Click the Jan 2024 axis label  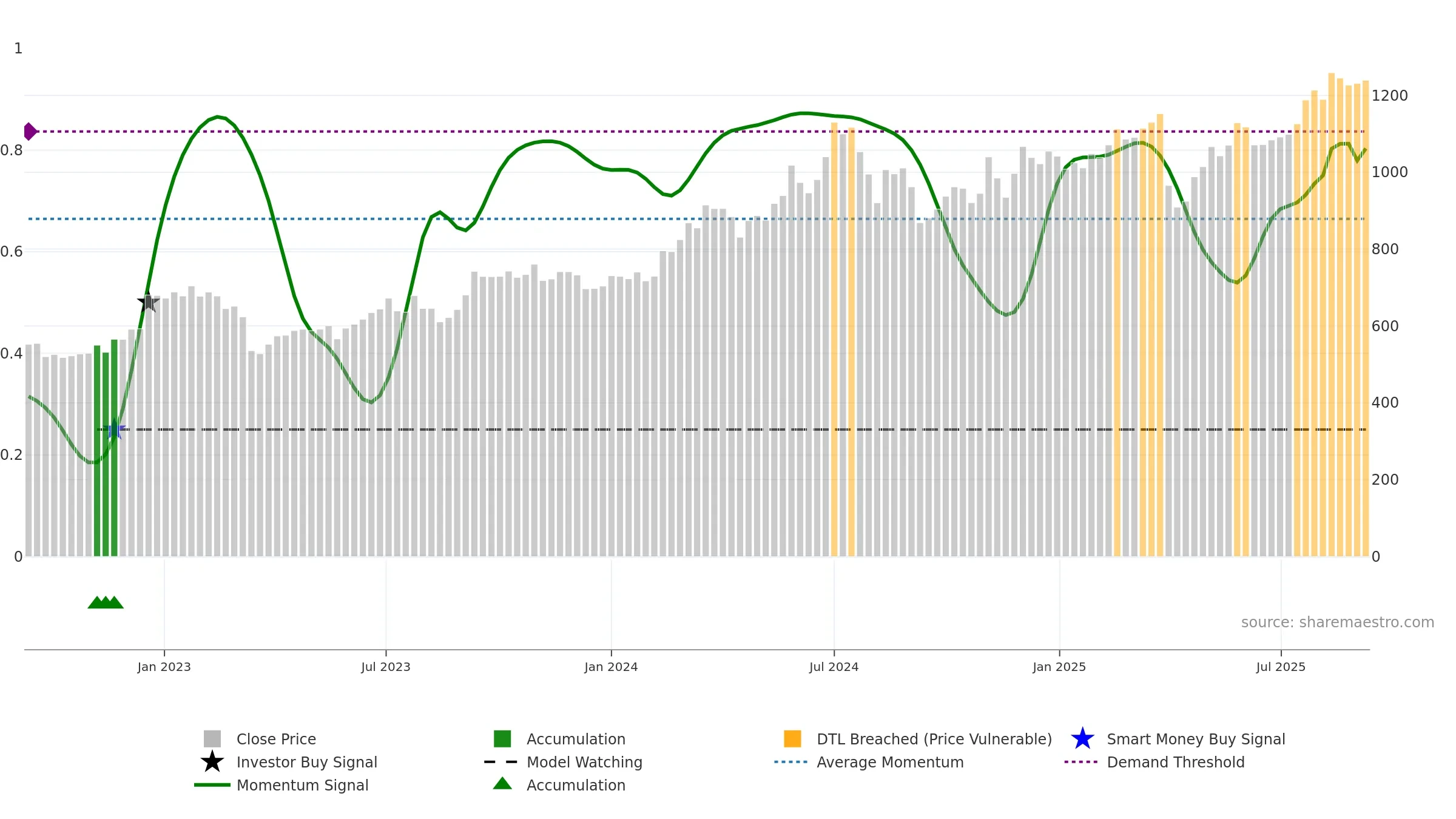611,667
